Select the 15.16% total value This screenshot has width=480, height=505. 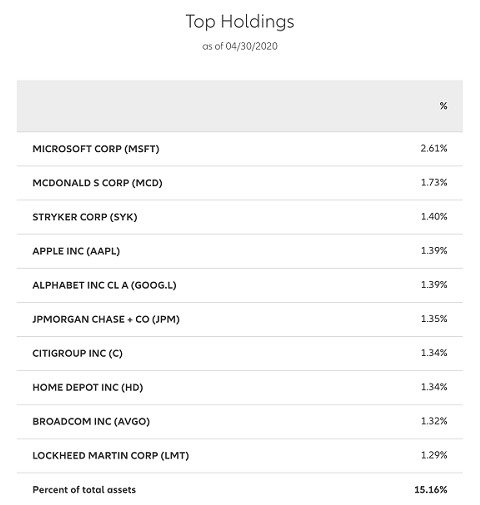coord(431,490)
